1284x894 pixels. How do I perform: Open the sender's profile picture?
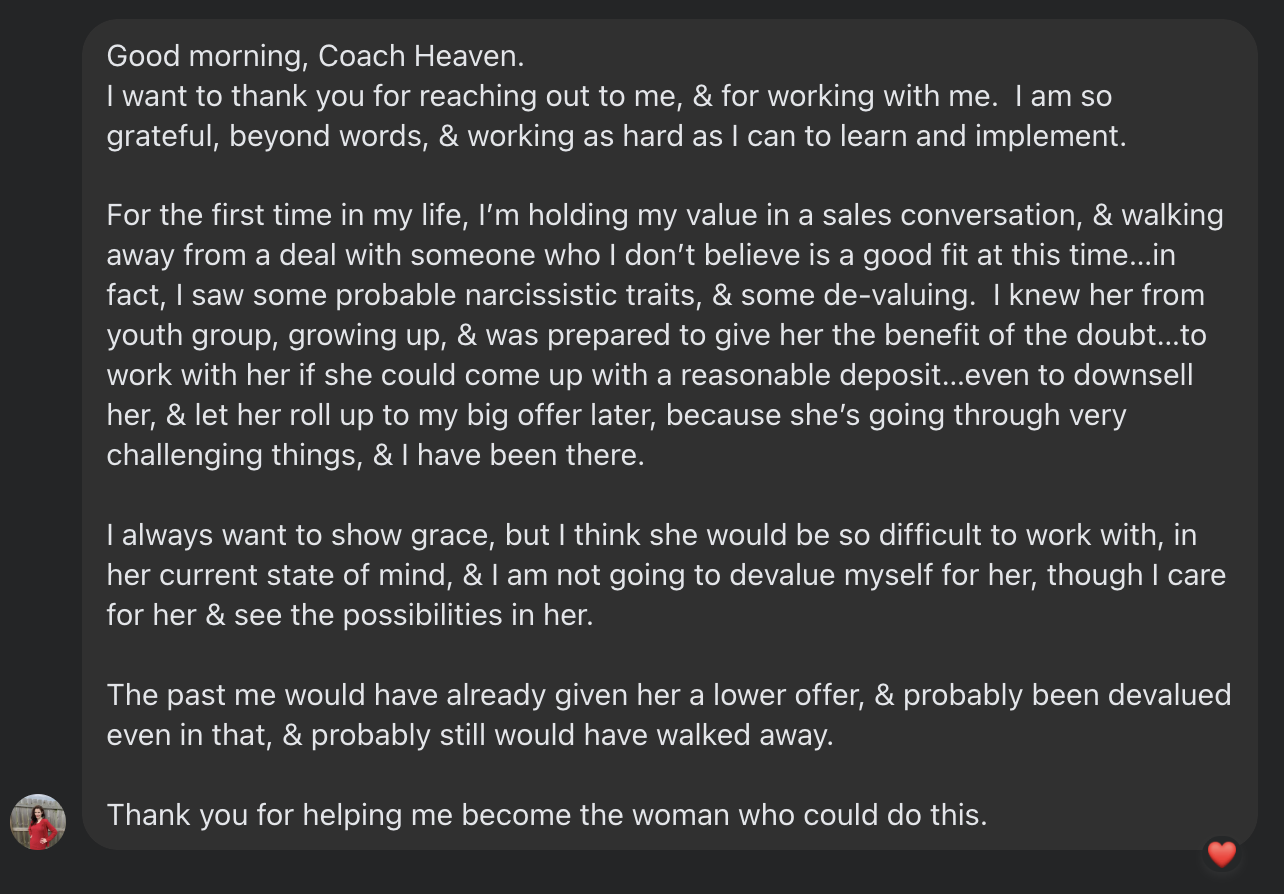pos(38,822)
